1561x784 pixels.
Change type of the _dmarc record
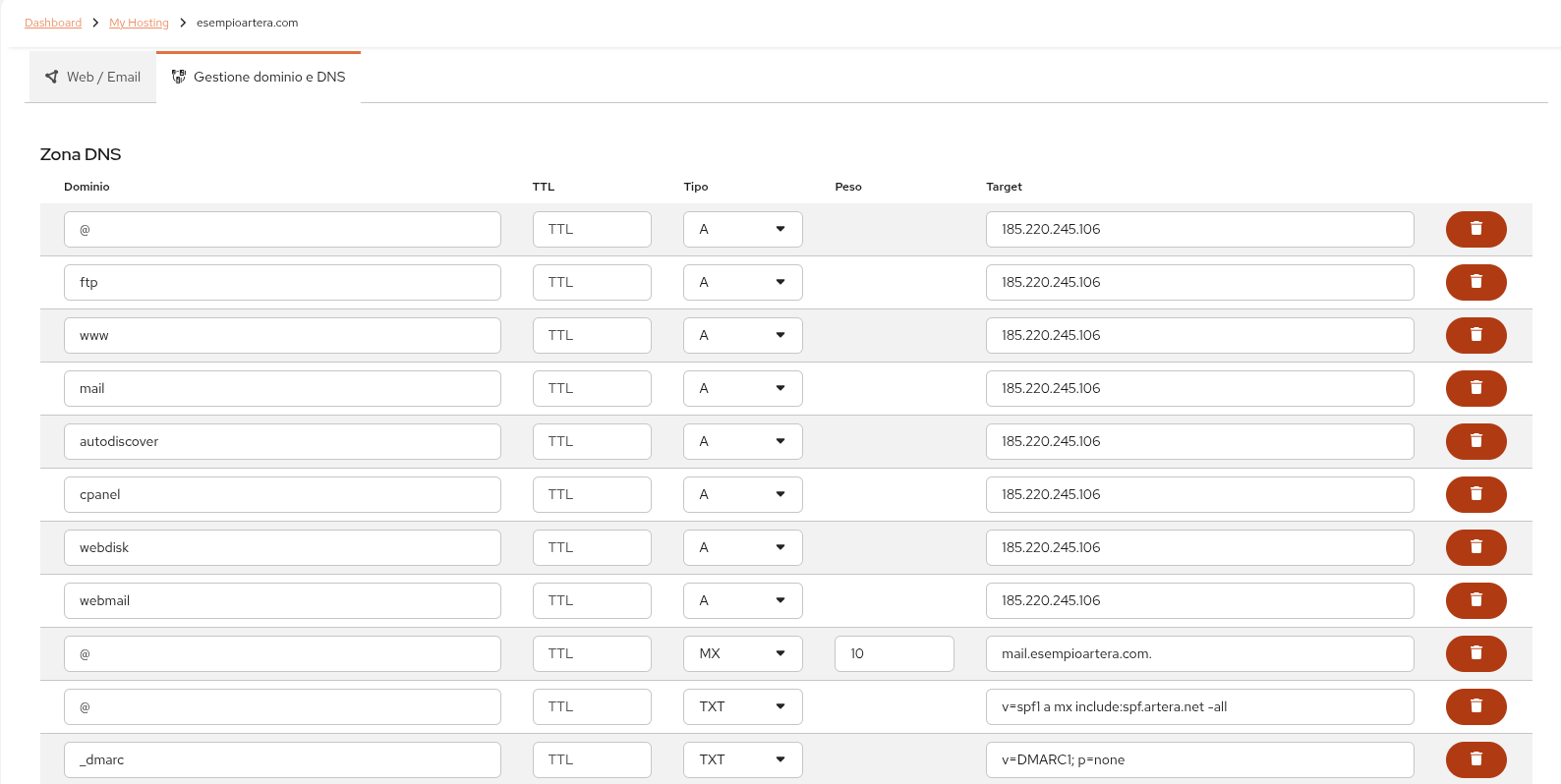coord(743,759)
